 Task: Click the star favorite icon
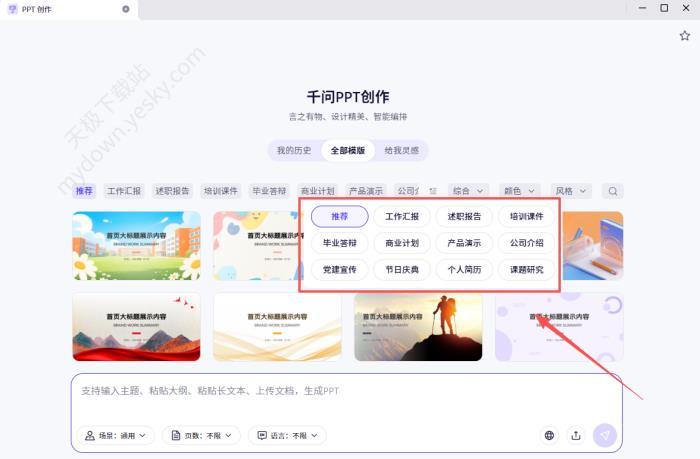[685, 36]
